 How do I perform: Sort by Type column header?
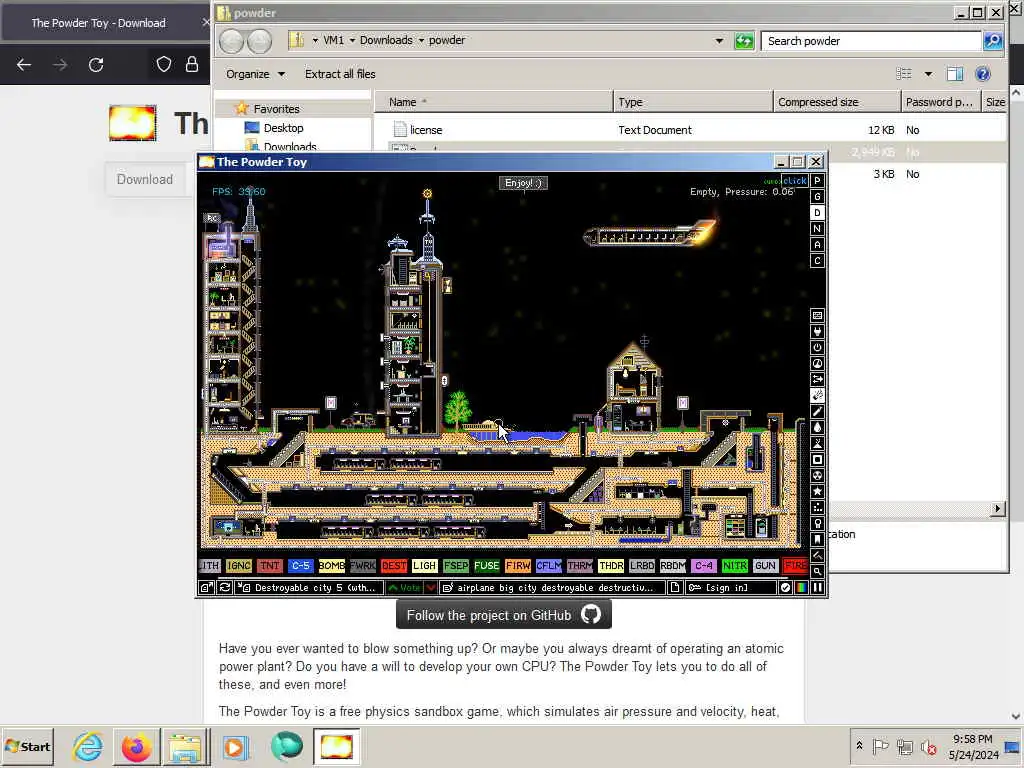pos(693,102)
